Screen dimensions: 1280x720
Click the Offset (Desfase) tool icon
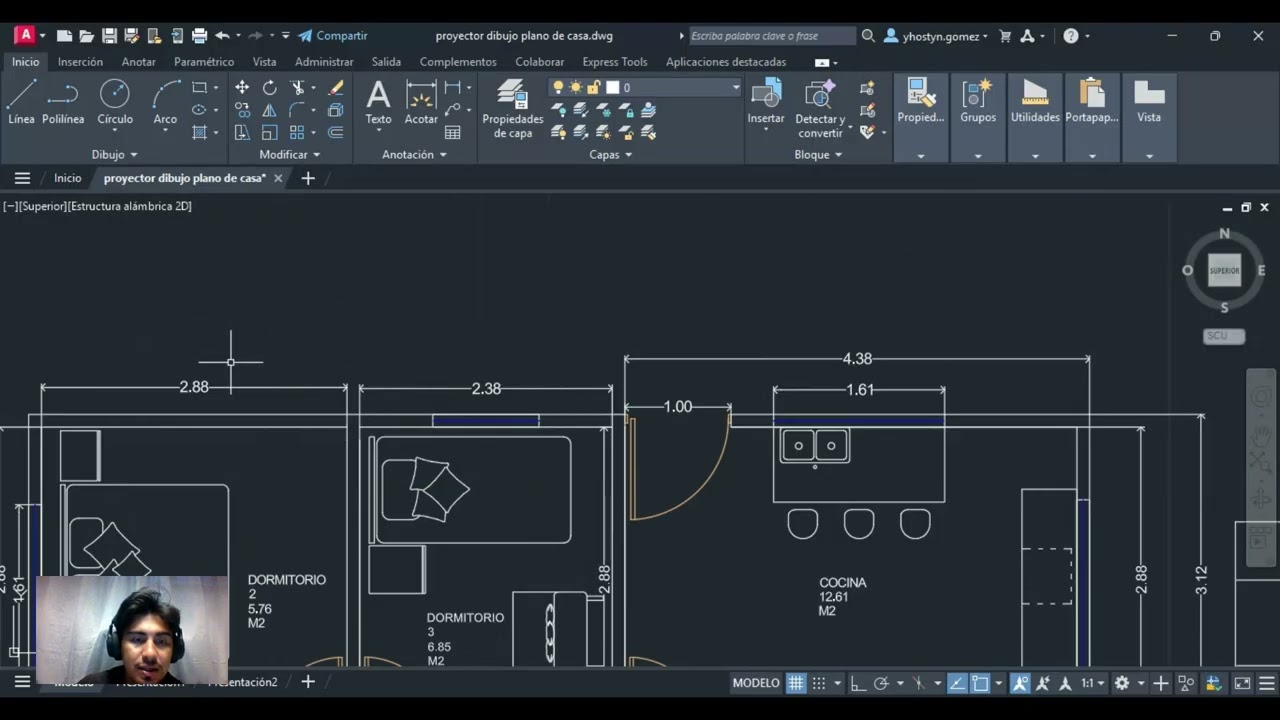[336, 132]
